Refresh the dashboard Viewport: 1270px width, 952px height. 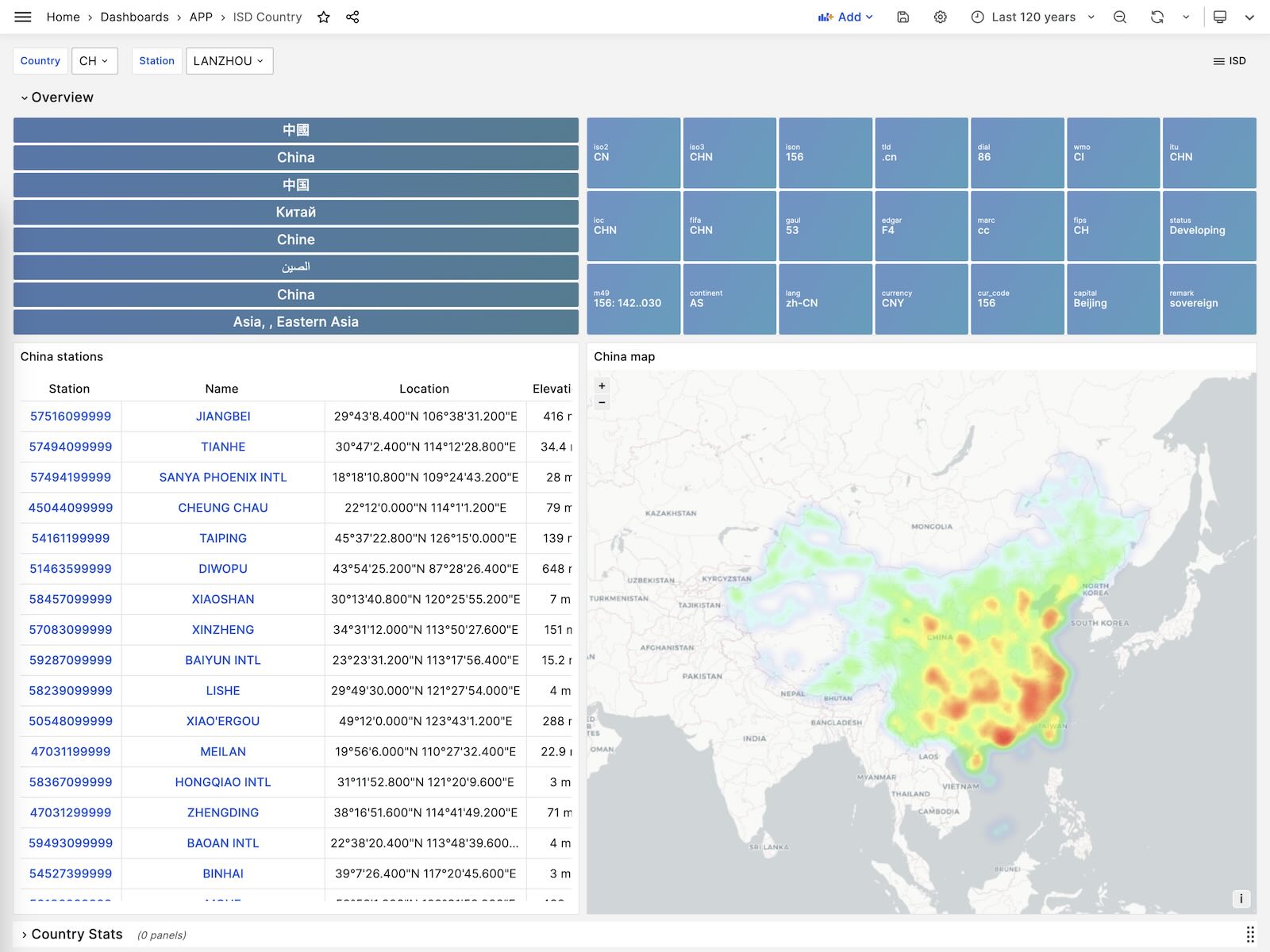coord(1157,17)
